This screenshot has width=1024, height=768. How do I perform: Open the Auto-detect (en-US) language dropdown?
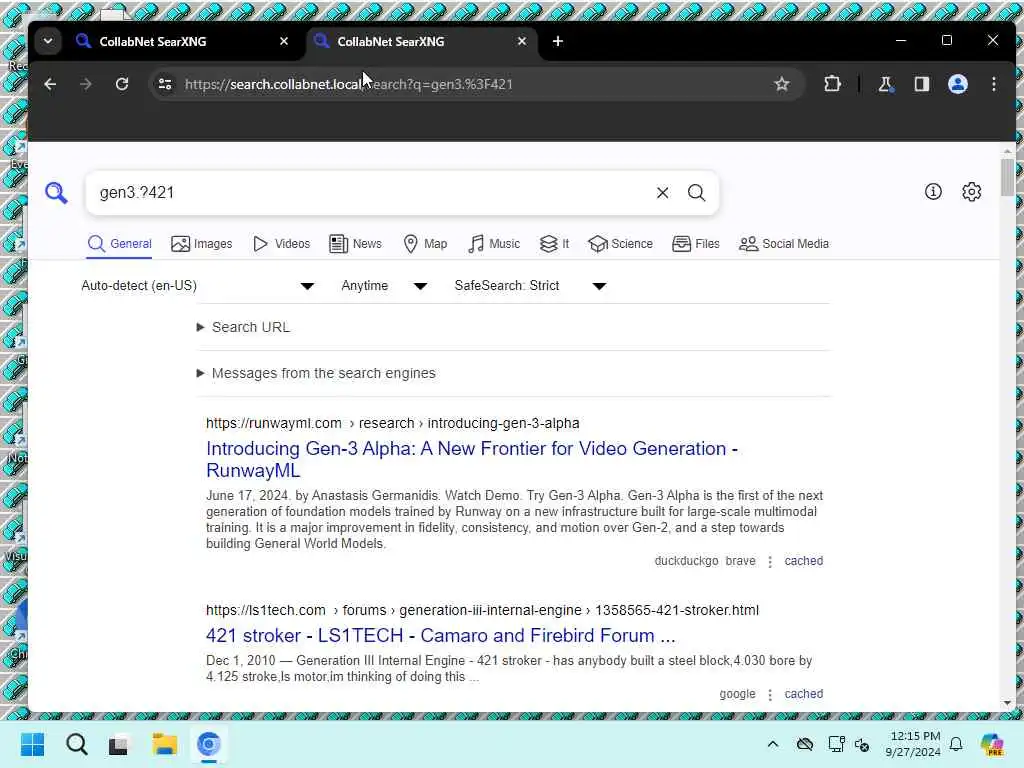(198, 286)
